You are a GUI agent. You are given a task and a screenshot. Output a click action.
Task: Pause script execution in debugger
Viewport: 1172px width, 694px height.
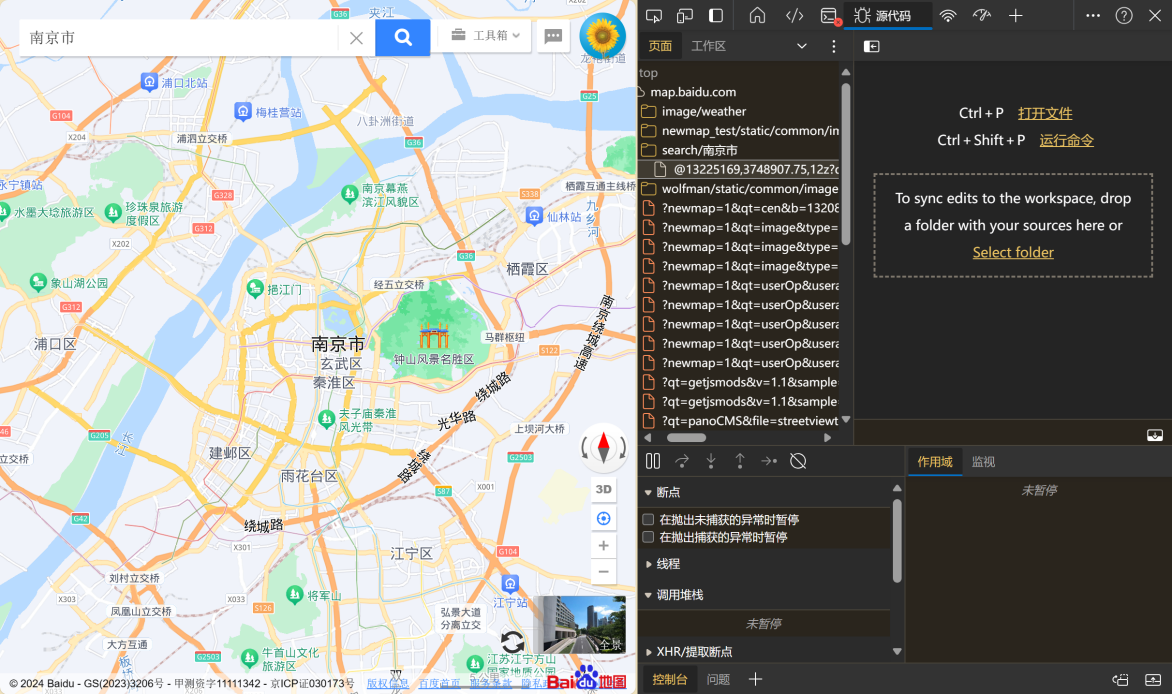coord(653,461)
